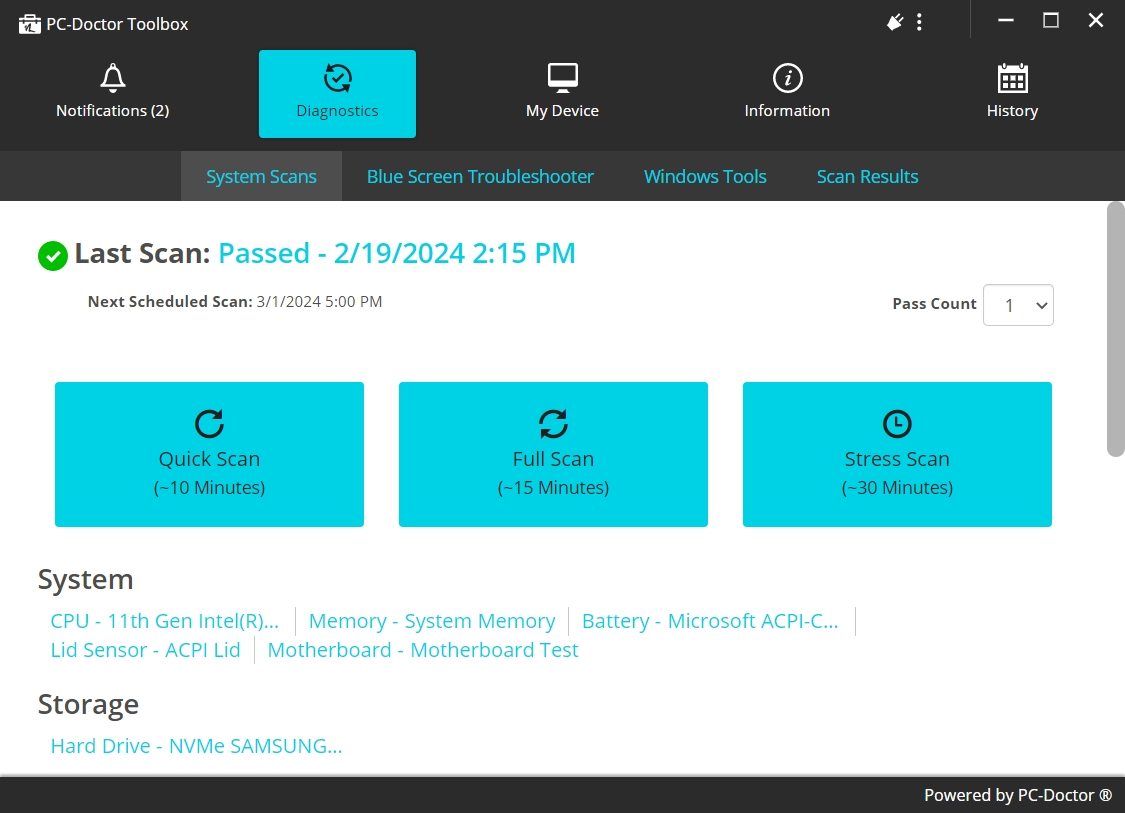Minimize the PC-Doctor Toolbox window

(x=1006, y=21)
